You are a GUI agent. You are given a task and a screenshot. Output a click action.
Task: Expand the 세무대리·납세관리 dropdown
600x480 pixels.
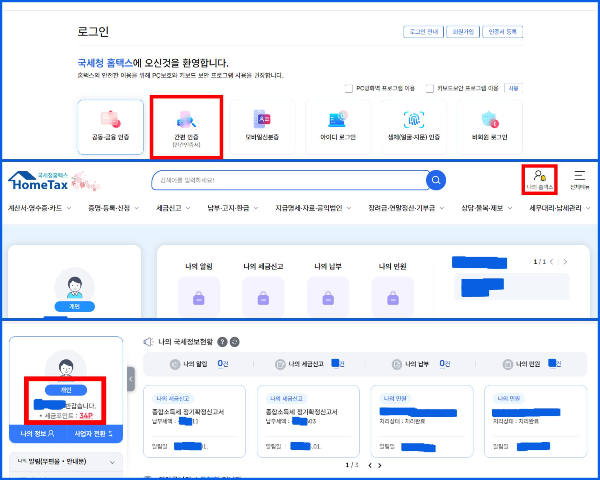[588, 208]
